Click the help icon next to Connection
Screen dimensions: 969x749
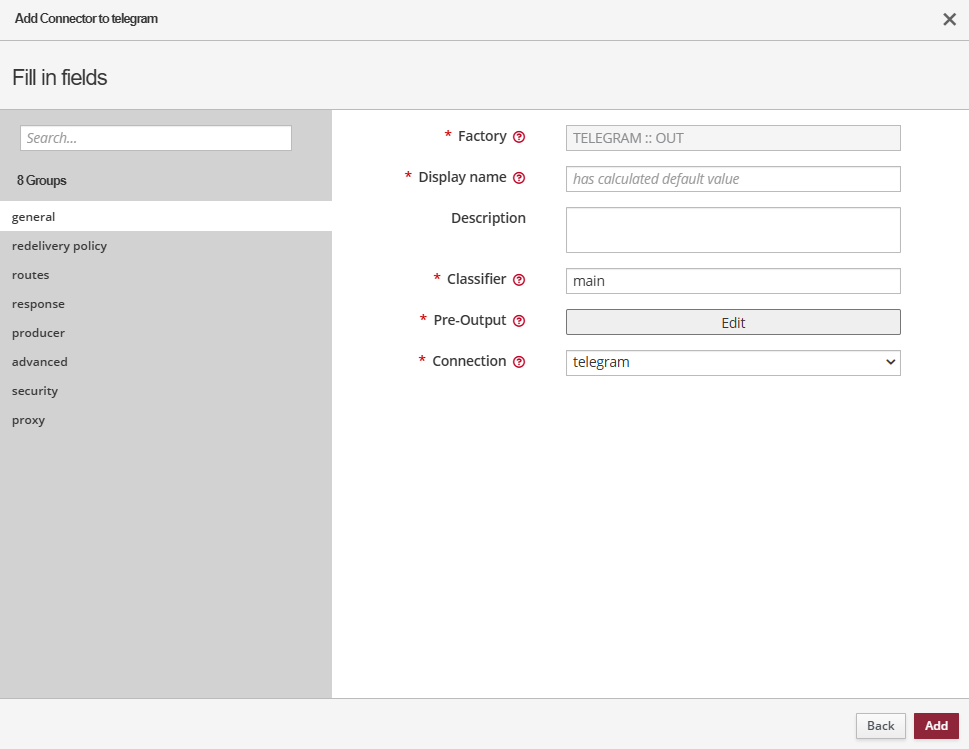519,362
